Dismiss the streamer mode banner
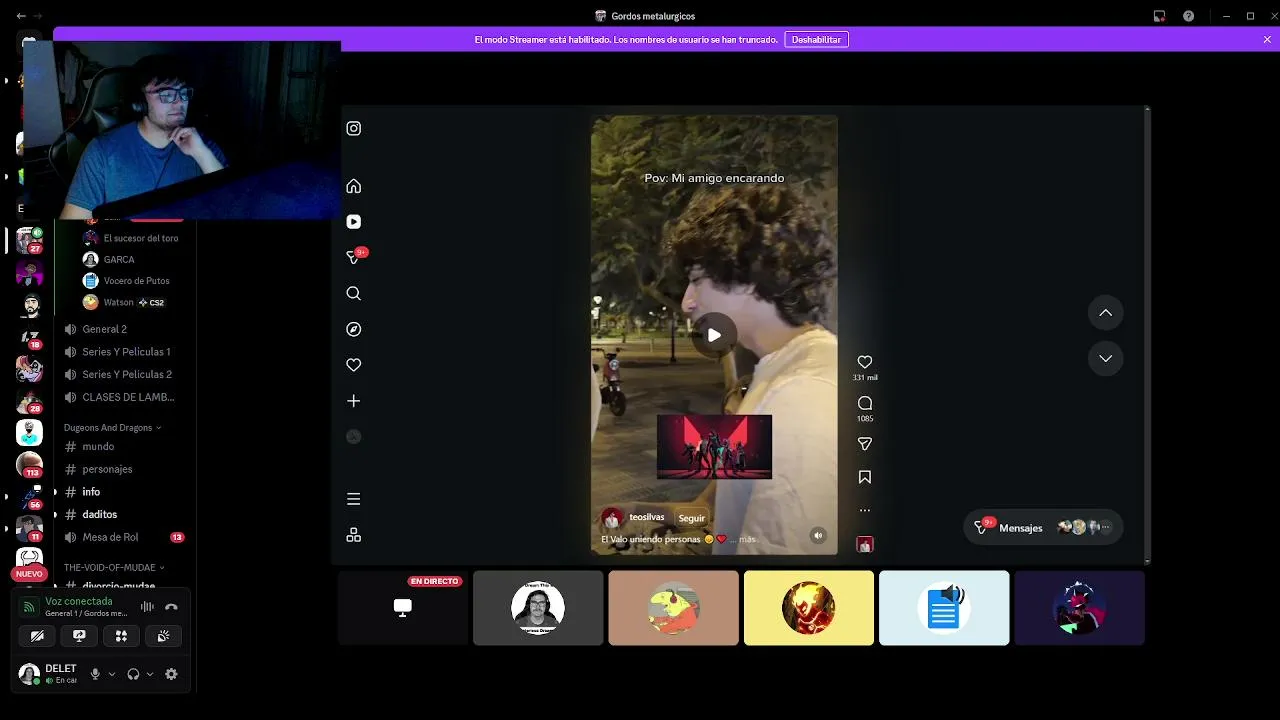1280x720 pixels. 1267,39
